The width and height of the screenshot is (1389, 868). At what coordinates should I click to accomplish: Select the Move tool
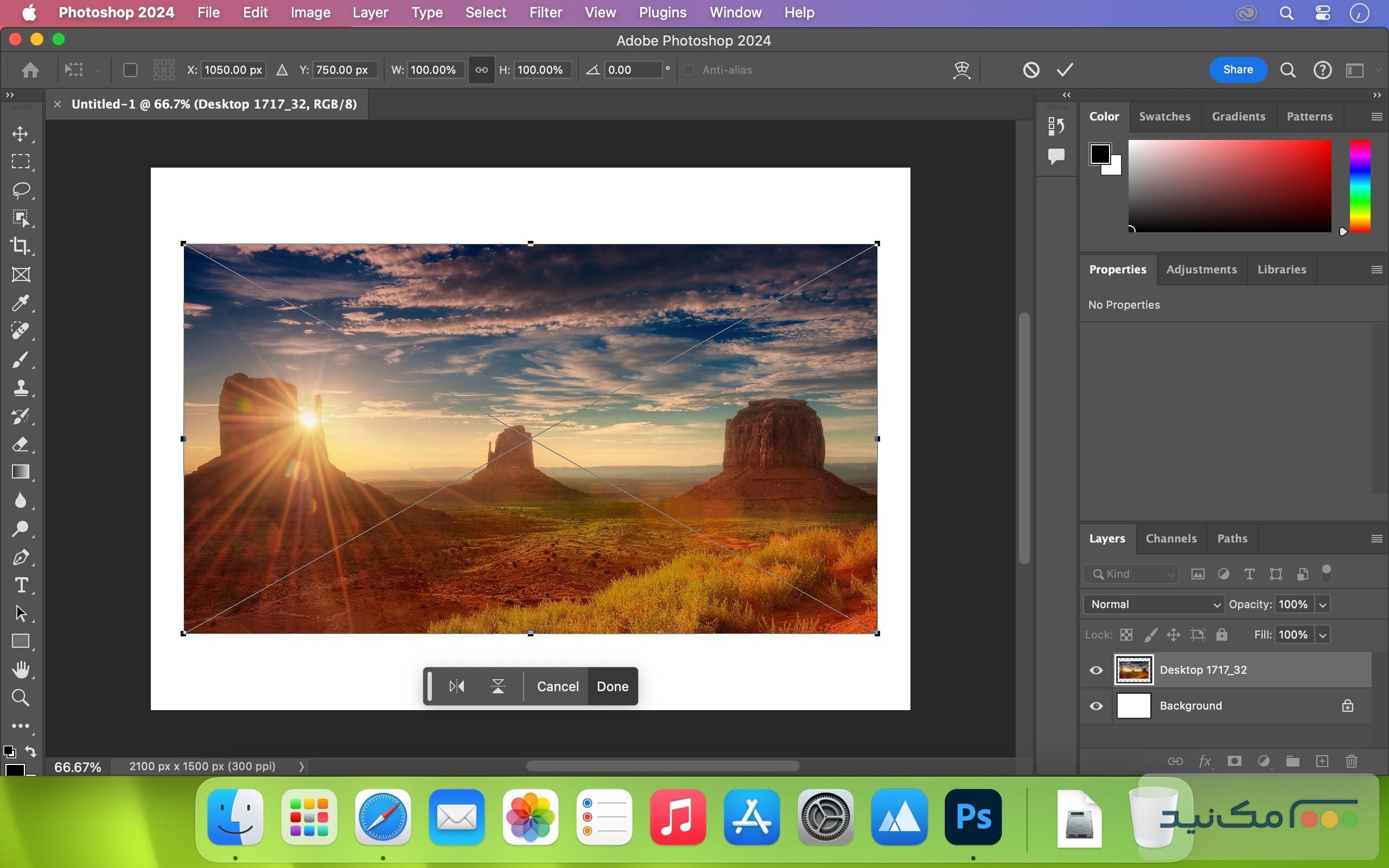click(21, 135)
